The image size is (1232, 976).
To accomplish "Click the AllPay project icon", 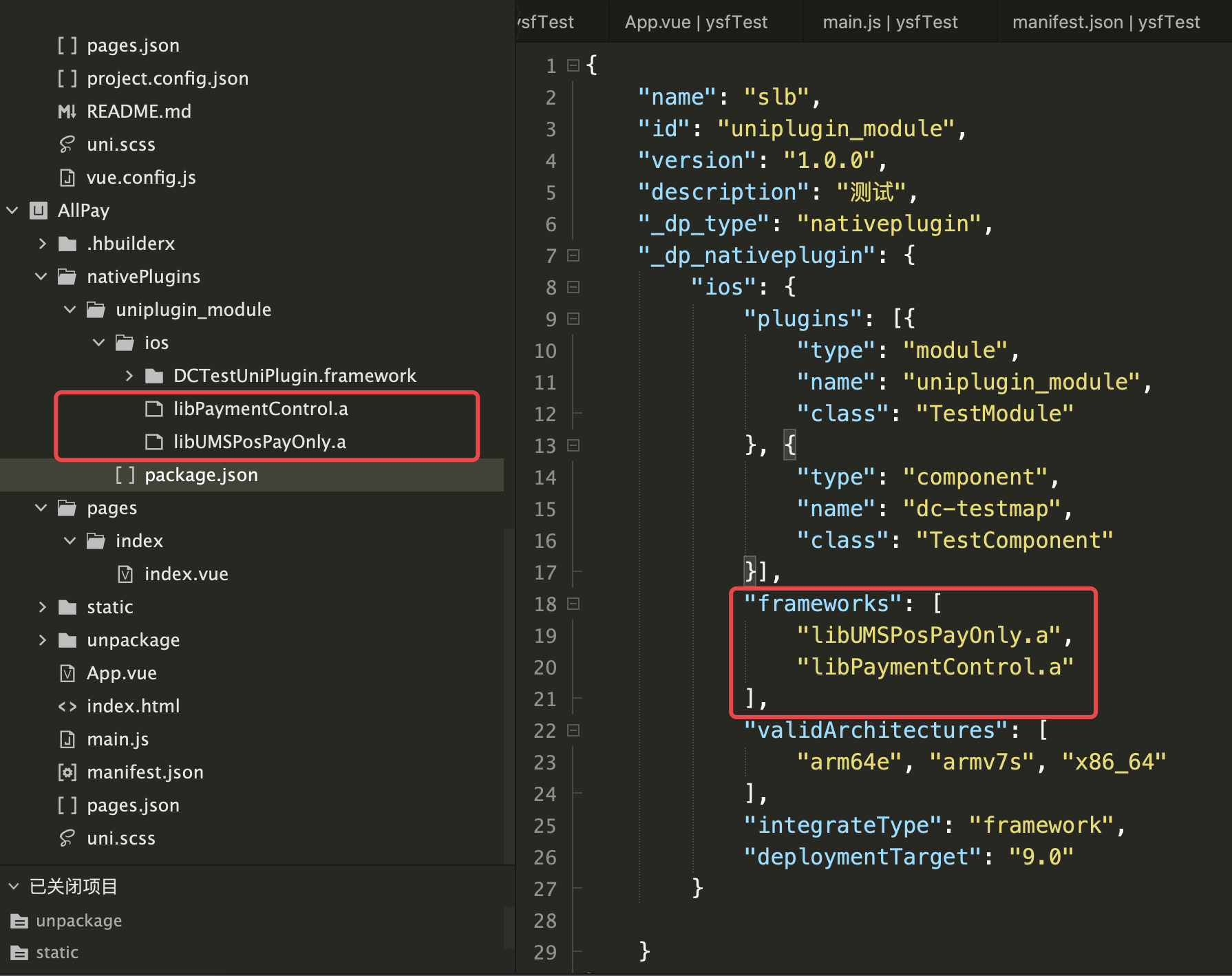I will point(39,211).
